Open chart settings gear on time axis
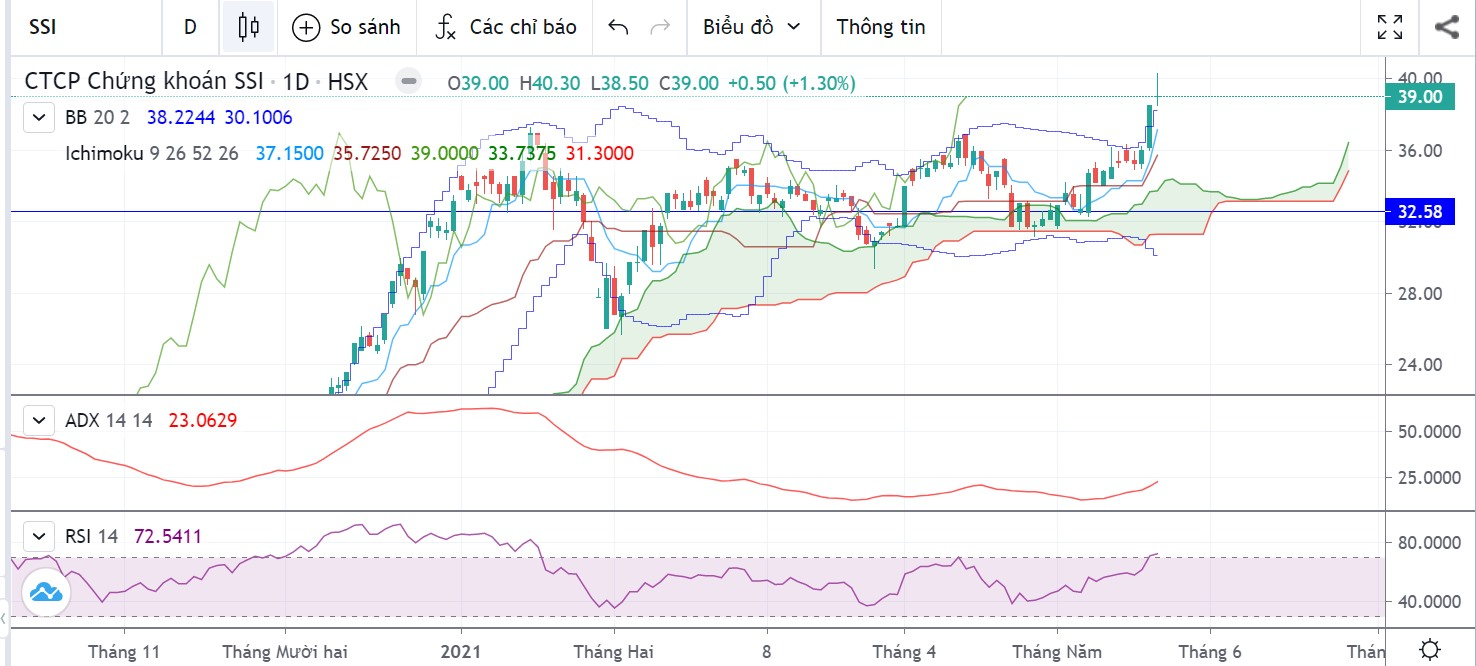Screen dimensions: 1476x666 (x=1430, y=648)
